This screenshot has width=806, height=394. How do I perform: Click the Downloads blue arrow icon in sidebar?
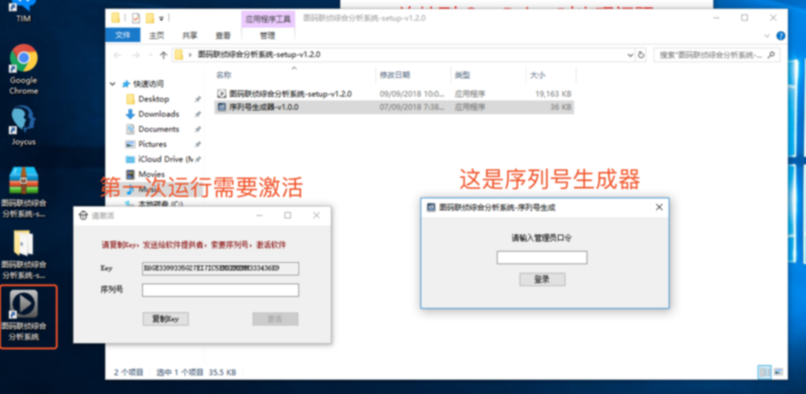click(130, 114)
